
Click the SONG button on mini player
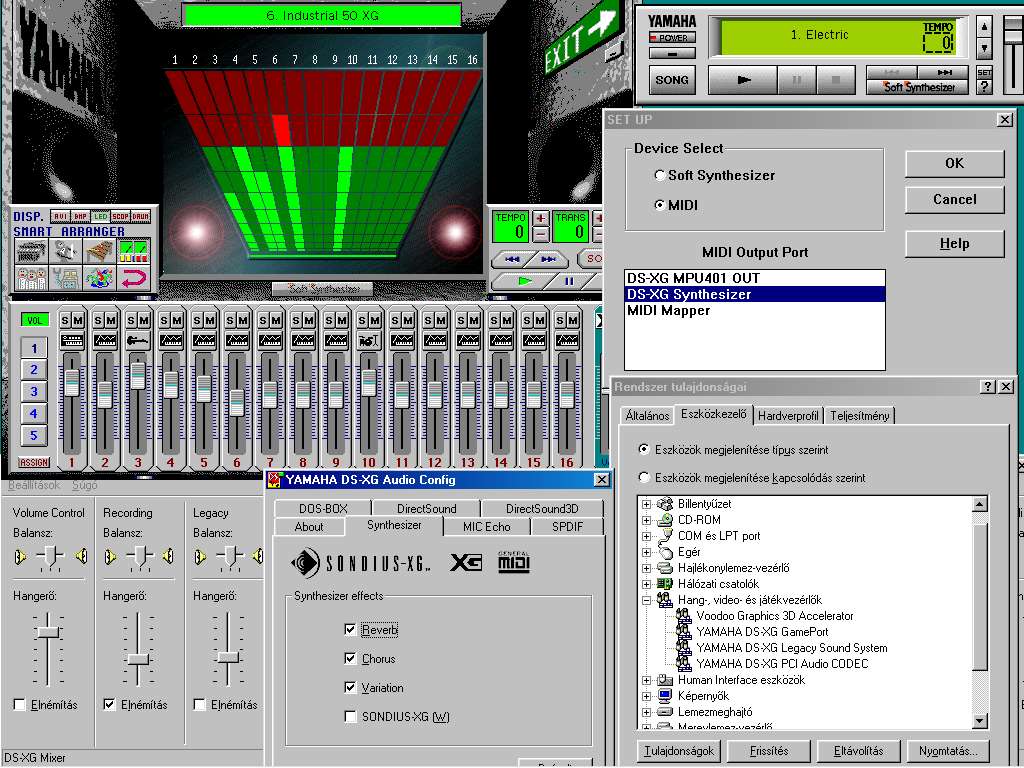pyautogui.click(x=672, y=80)
